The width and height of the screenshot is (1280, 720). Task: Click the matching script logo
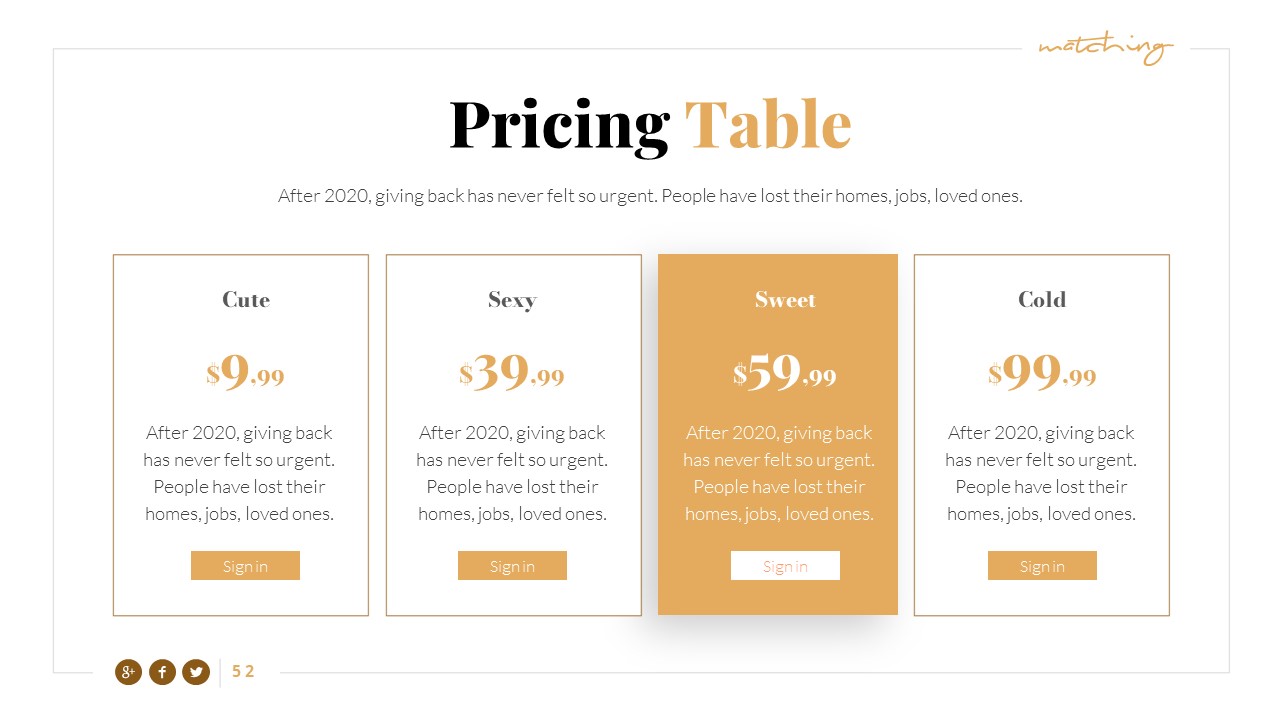pos(1105,48)
